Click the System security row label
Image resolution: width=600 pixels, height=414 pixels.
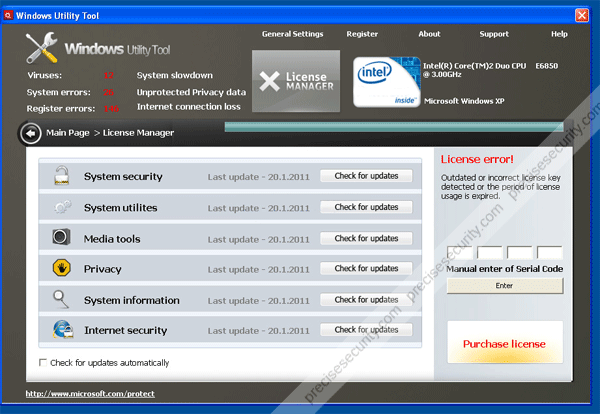point(123,176)
